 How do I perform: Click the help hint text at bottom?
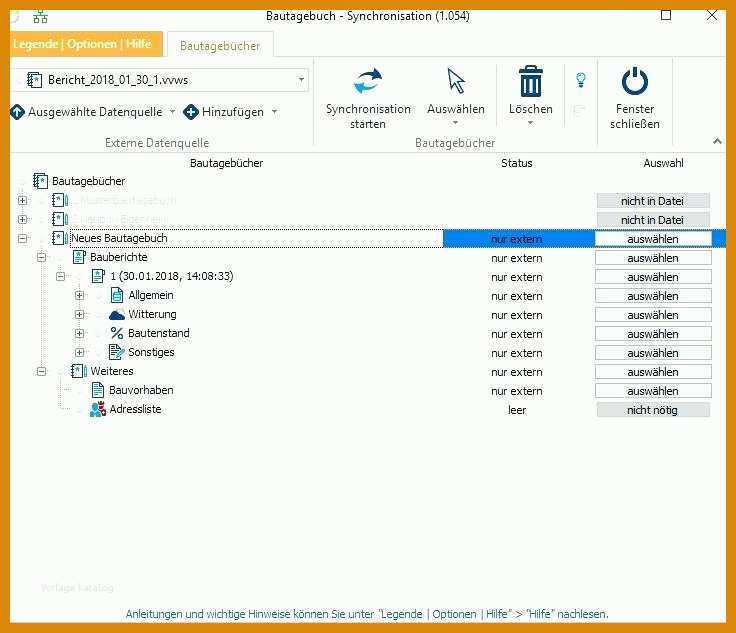tap(367, 614)
